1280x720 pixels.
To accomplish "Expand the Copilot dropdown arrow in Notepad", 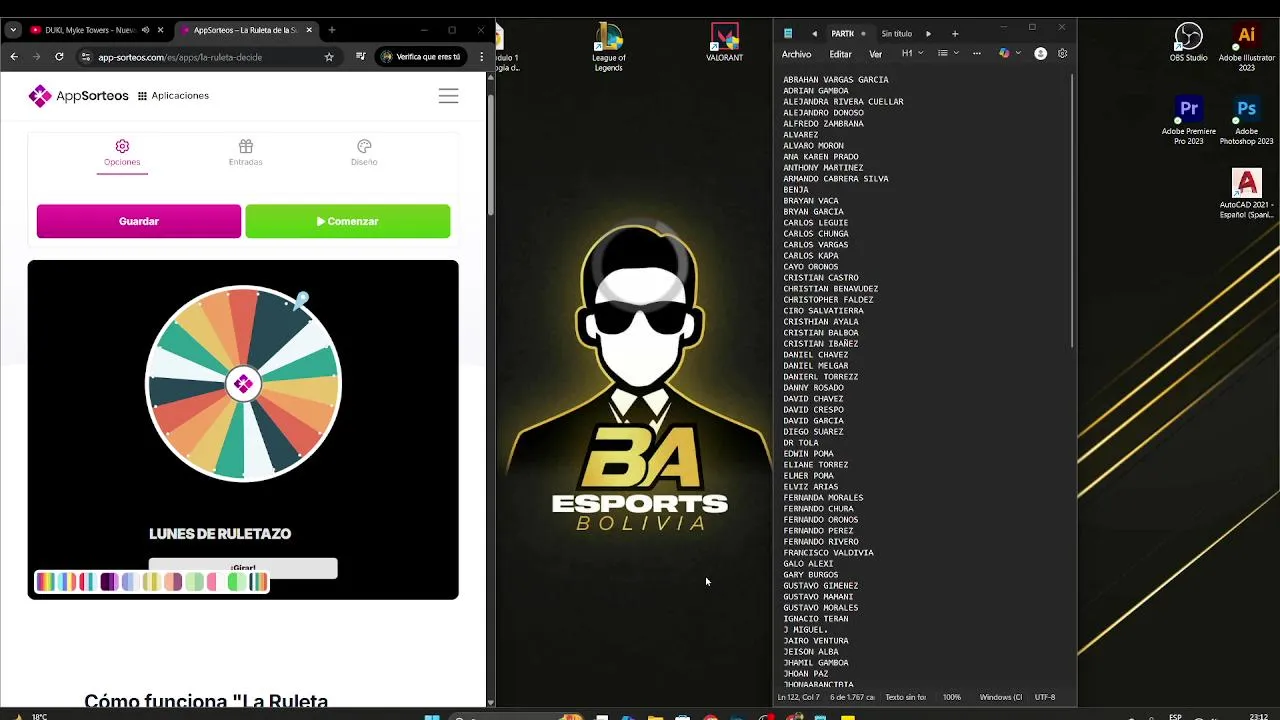I will [1018, 54].
